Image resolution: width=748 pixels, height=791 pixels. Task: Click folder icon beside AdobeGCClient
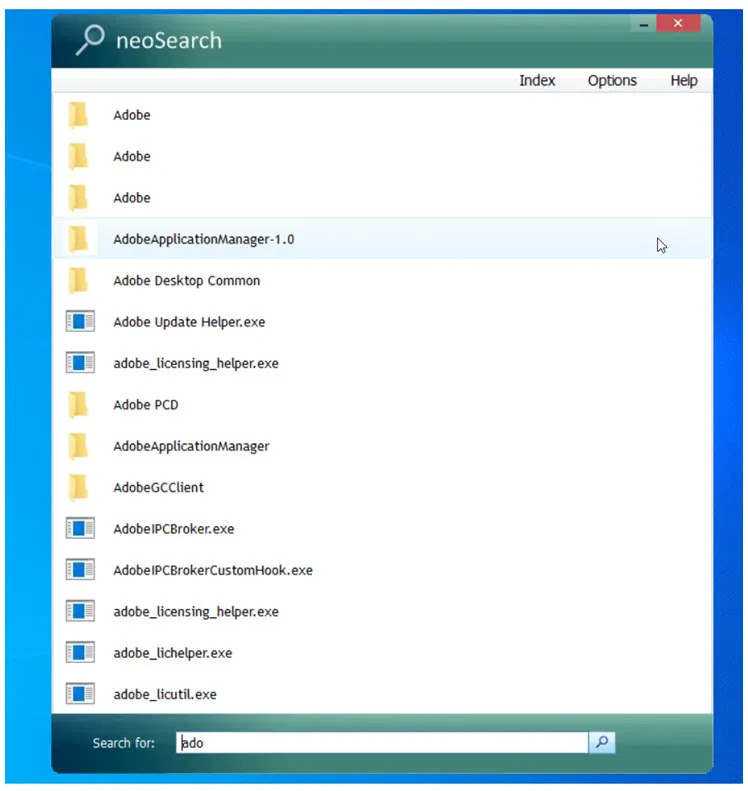[x=79, y=487]
